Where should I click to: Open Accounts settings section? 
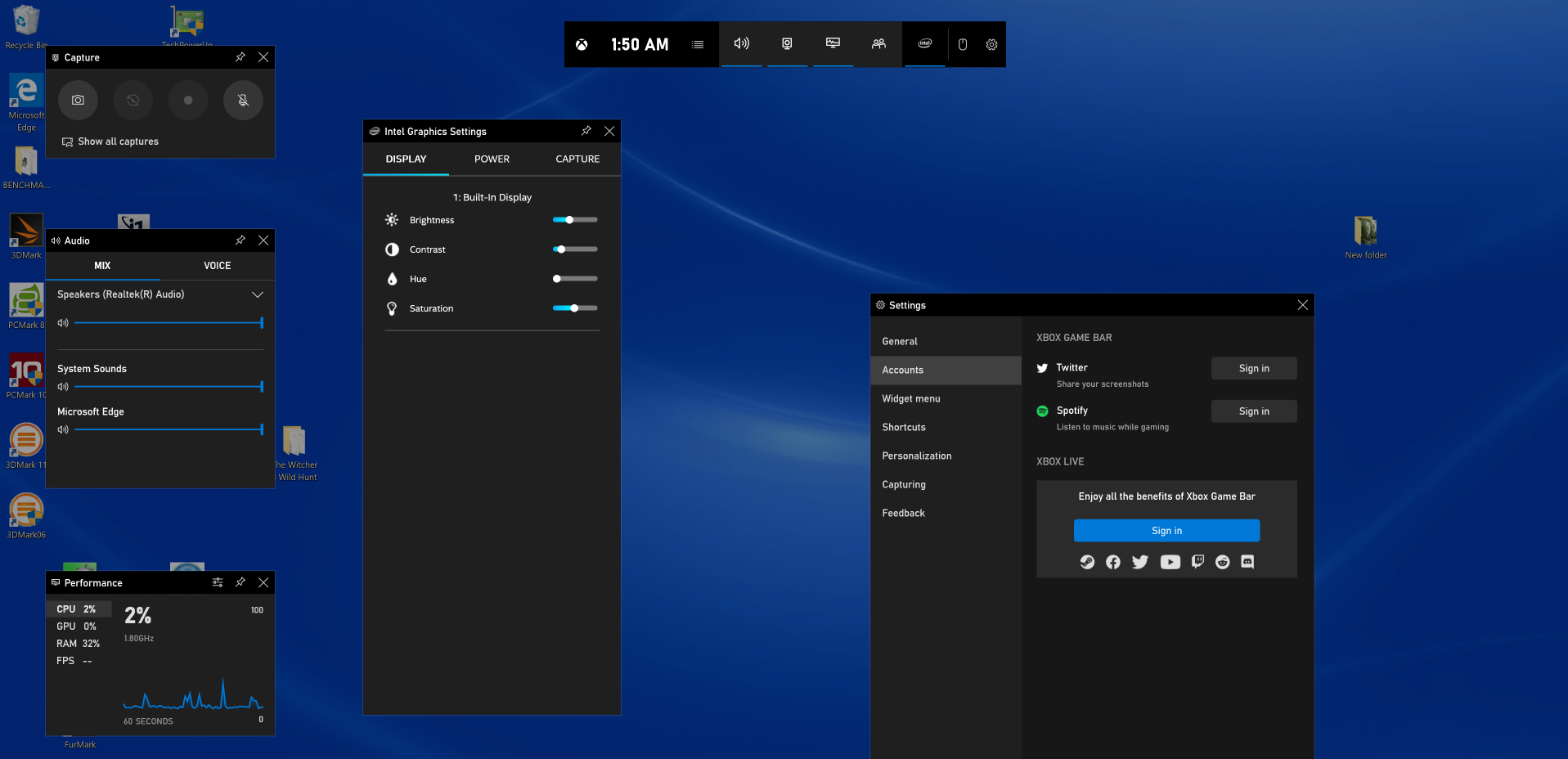pyautogui.click(x=946, y=370)
